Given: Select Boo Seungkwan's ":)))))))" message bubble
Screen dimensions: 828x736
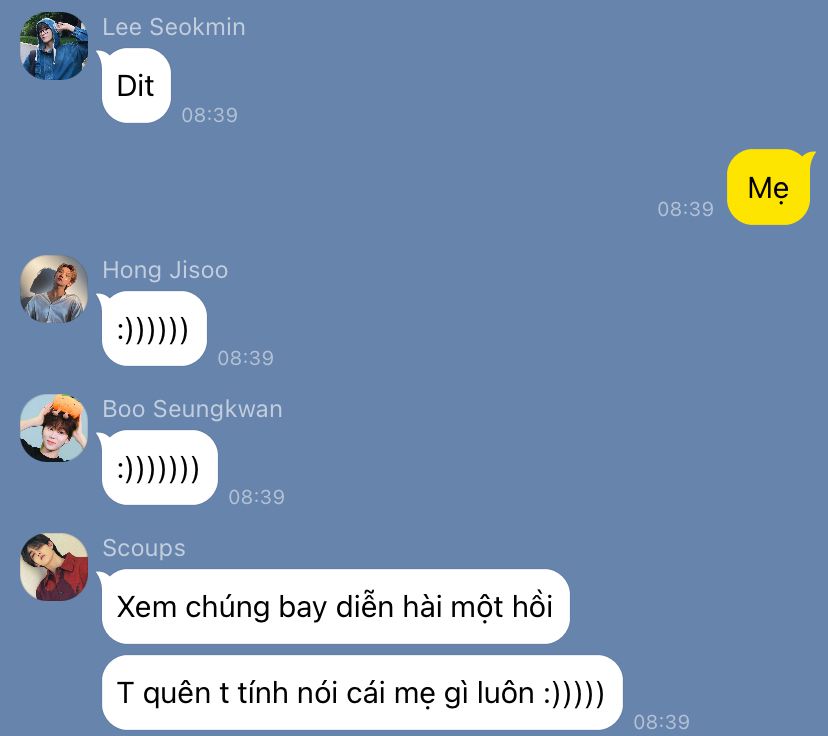Looking at the screenshot, I should click(x=159, y=468).
